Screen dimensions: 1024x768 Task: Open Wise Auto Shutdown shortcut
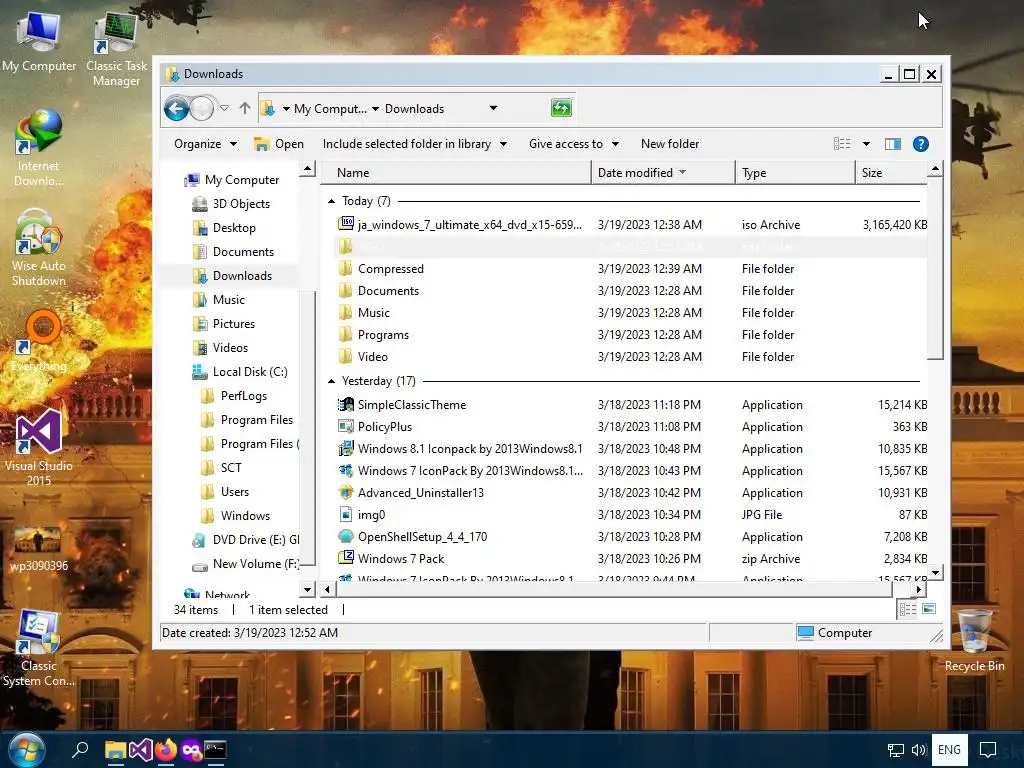click(39, 248)
